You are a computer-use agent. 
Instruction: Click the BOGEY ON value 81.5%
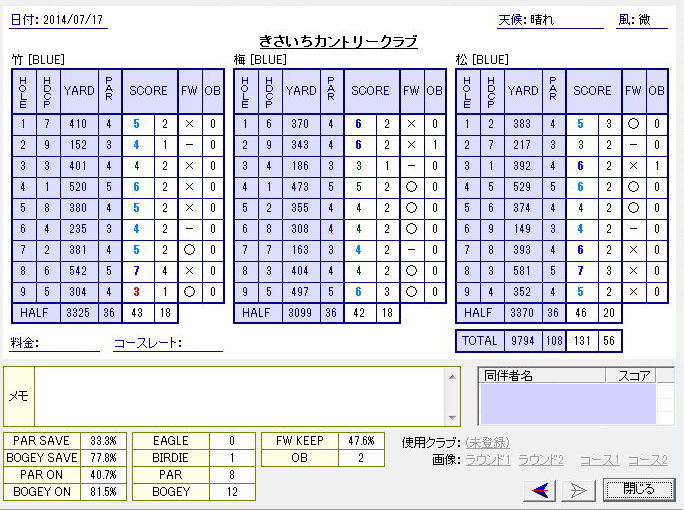103,492
